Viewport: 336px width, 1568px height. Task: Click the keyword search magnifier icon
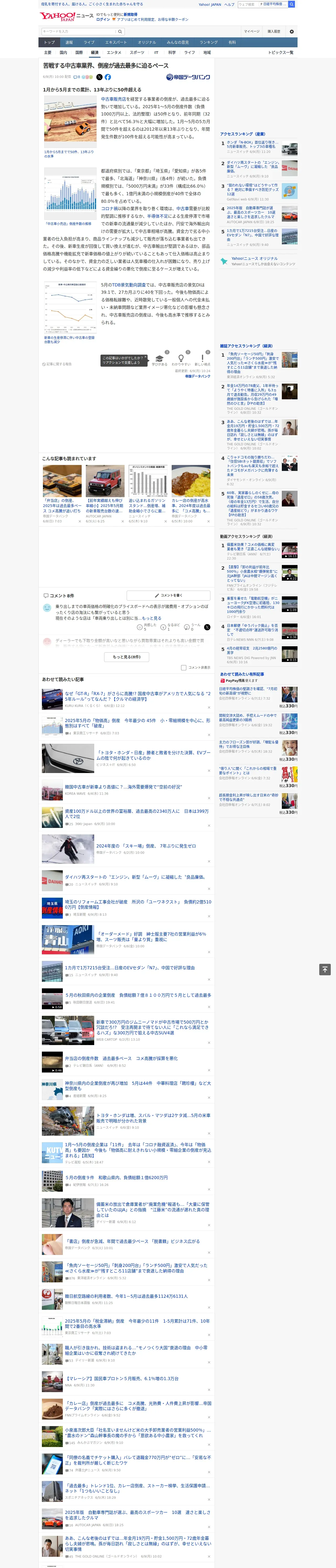(x=120, y=32)
